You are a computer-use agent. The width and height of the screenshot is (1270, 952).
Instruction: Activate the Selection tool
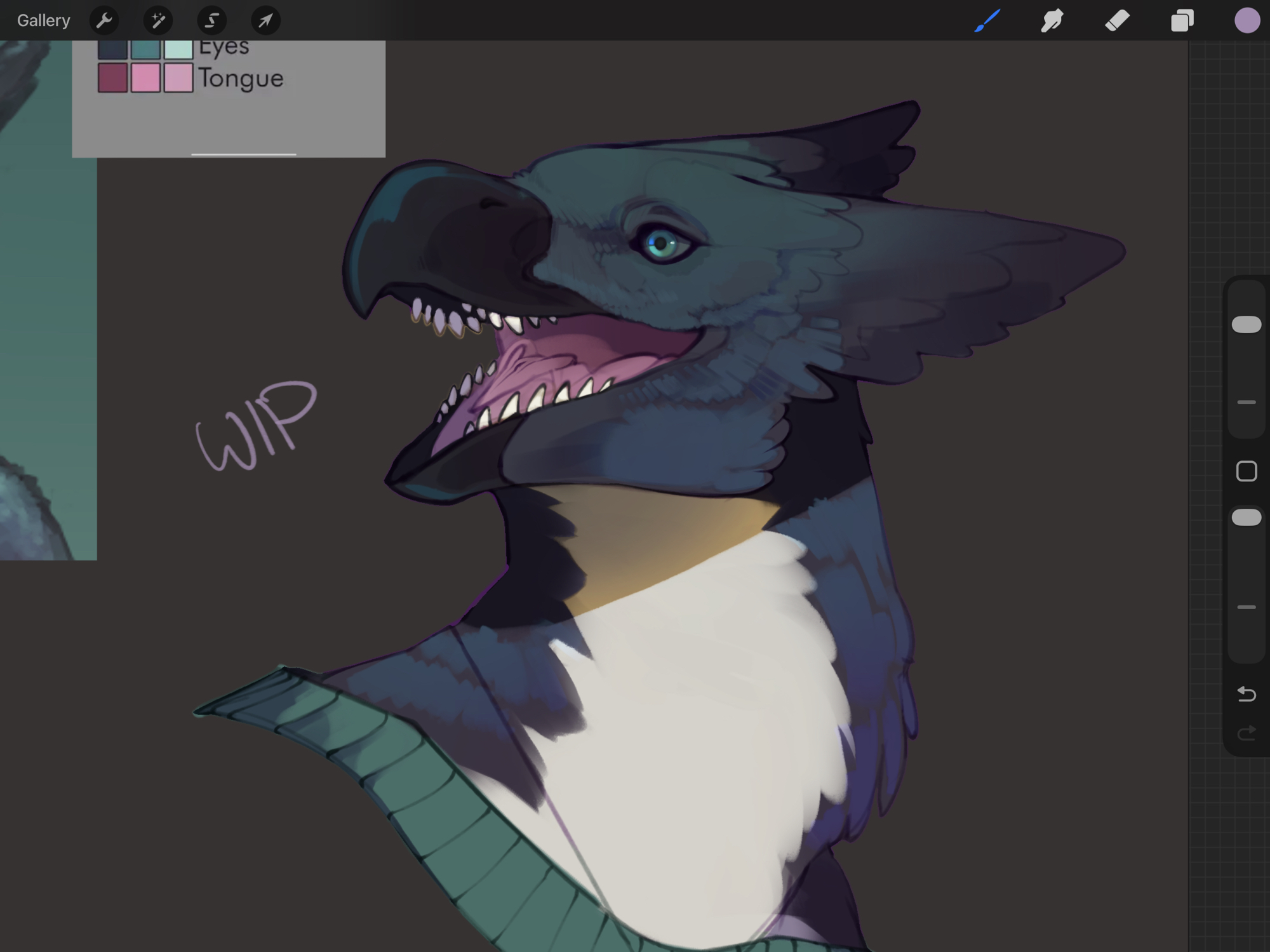pos(211,20)
